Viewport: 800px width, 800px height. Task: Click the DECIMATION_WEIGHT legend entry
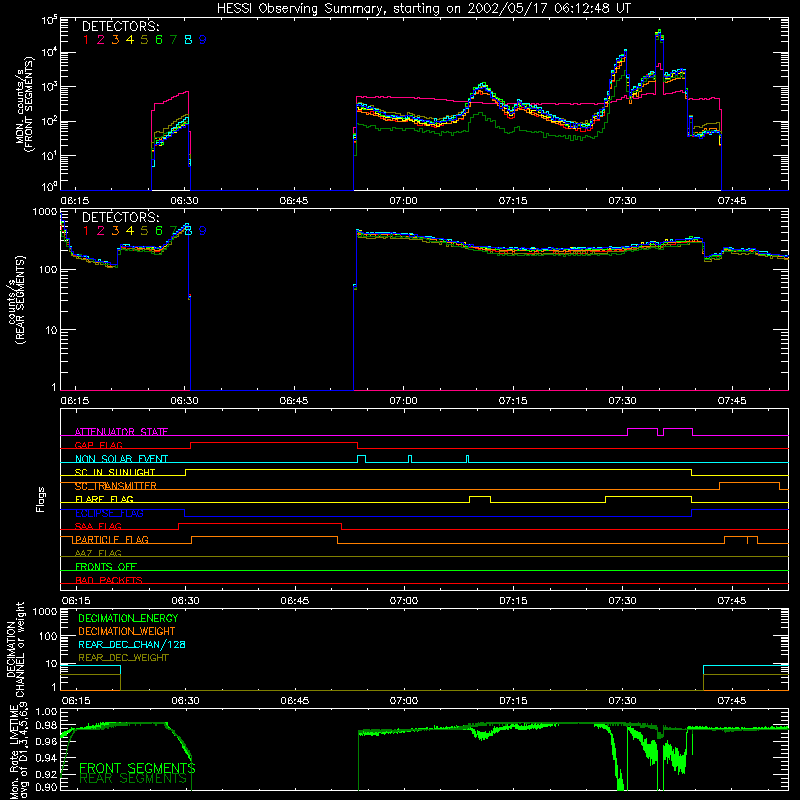[127, 631]
